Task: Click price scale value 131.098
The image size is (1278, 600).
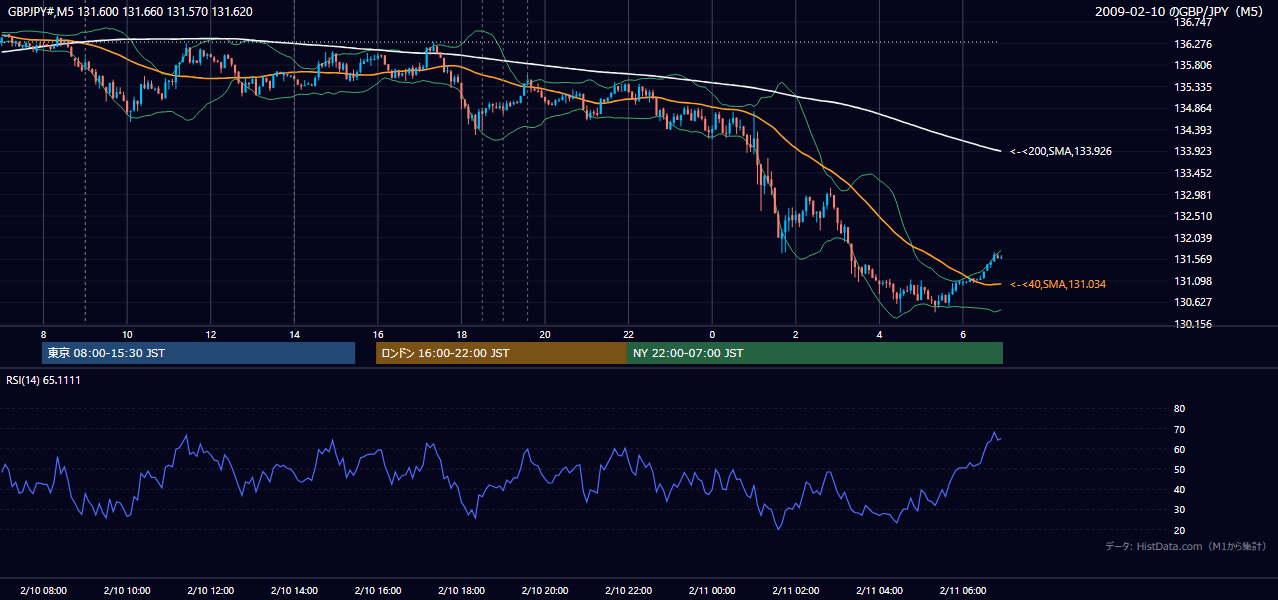Action: [x=1192, y=281]
